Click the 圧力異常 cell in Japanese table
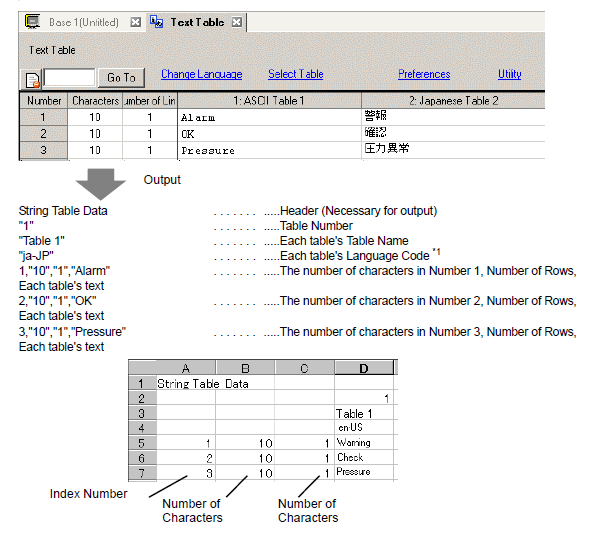Image resolution: width=603 pixels, height=552 pixels. pyautogui.click(x=453, y=150)
